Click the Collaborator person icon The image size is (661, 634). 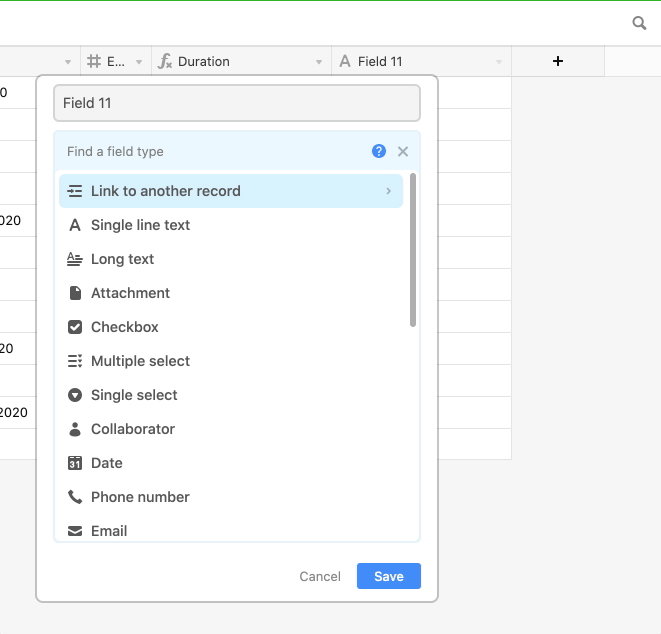(x=75, y=429)
